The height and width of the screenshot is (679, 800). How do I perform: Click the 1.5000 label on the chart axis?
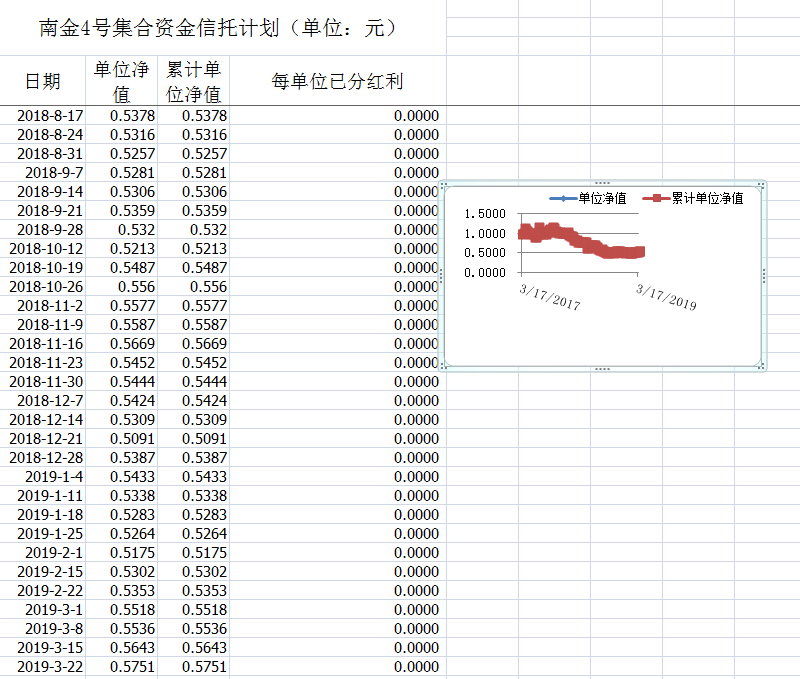click(485, 214)
